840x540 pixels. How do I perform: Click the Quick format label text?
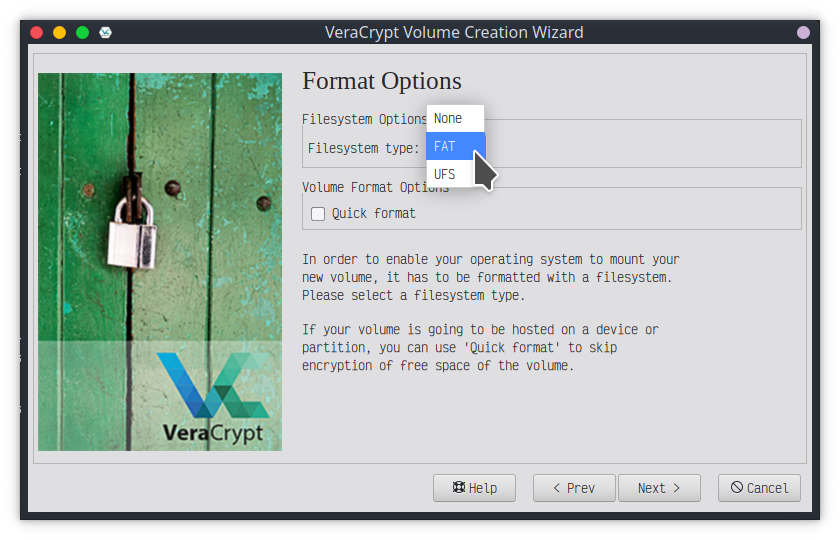373,213
